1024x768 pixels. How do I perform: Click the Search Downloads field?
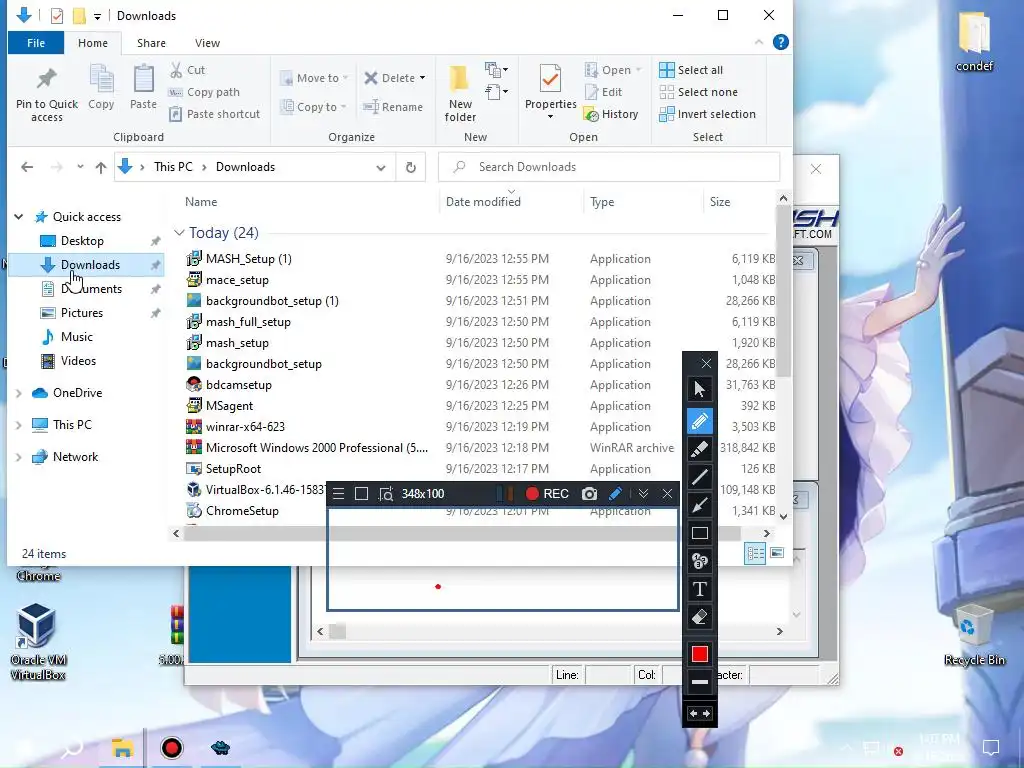pyautogui.click(x=609, y=167)
